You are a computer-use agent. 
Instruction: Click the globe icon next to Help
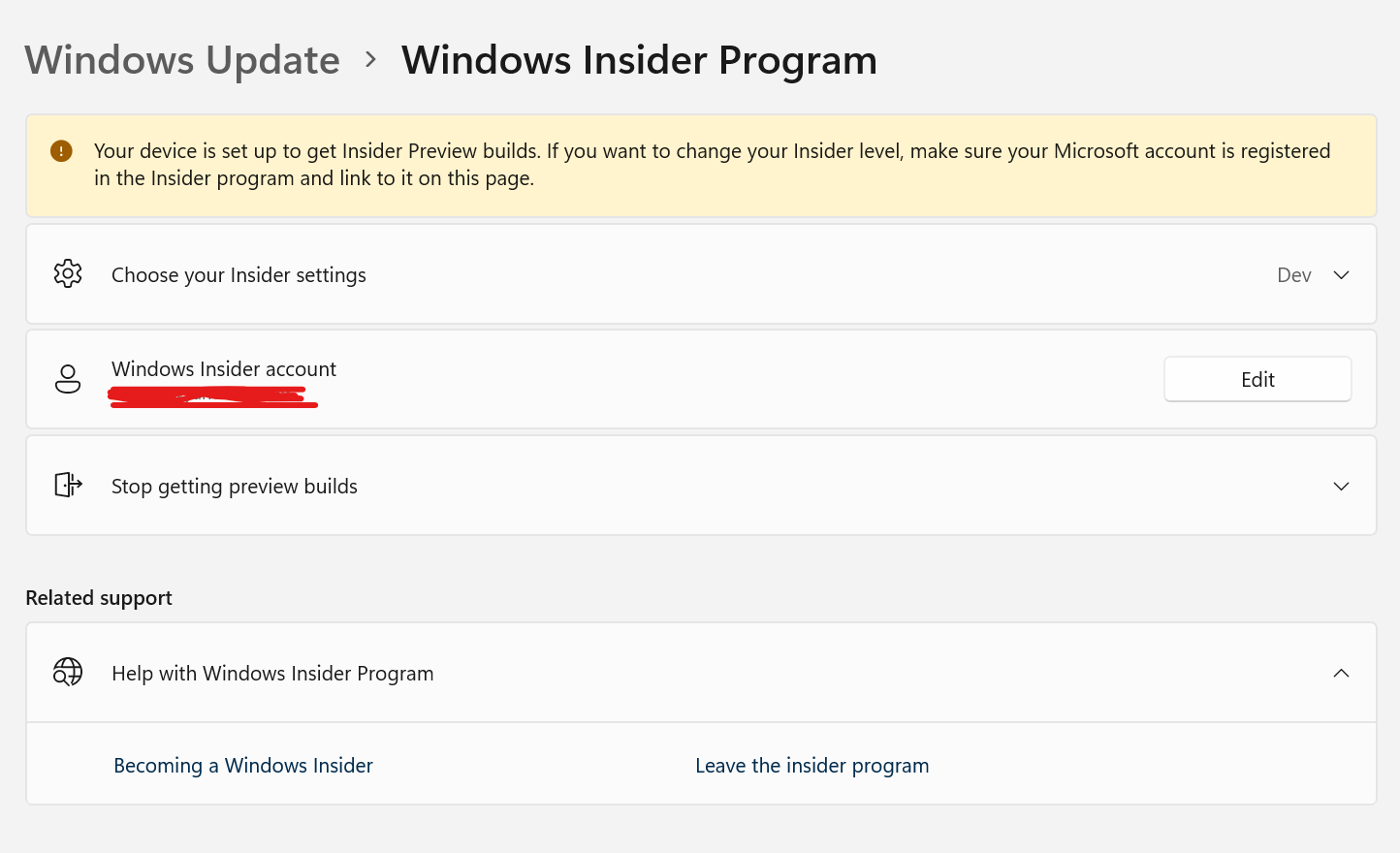(68, 672)
